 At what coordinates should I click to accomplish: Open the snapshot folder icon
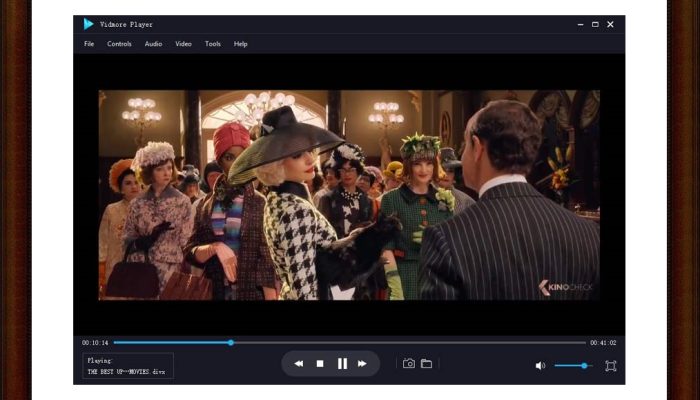pos(426,363)
